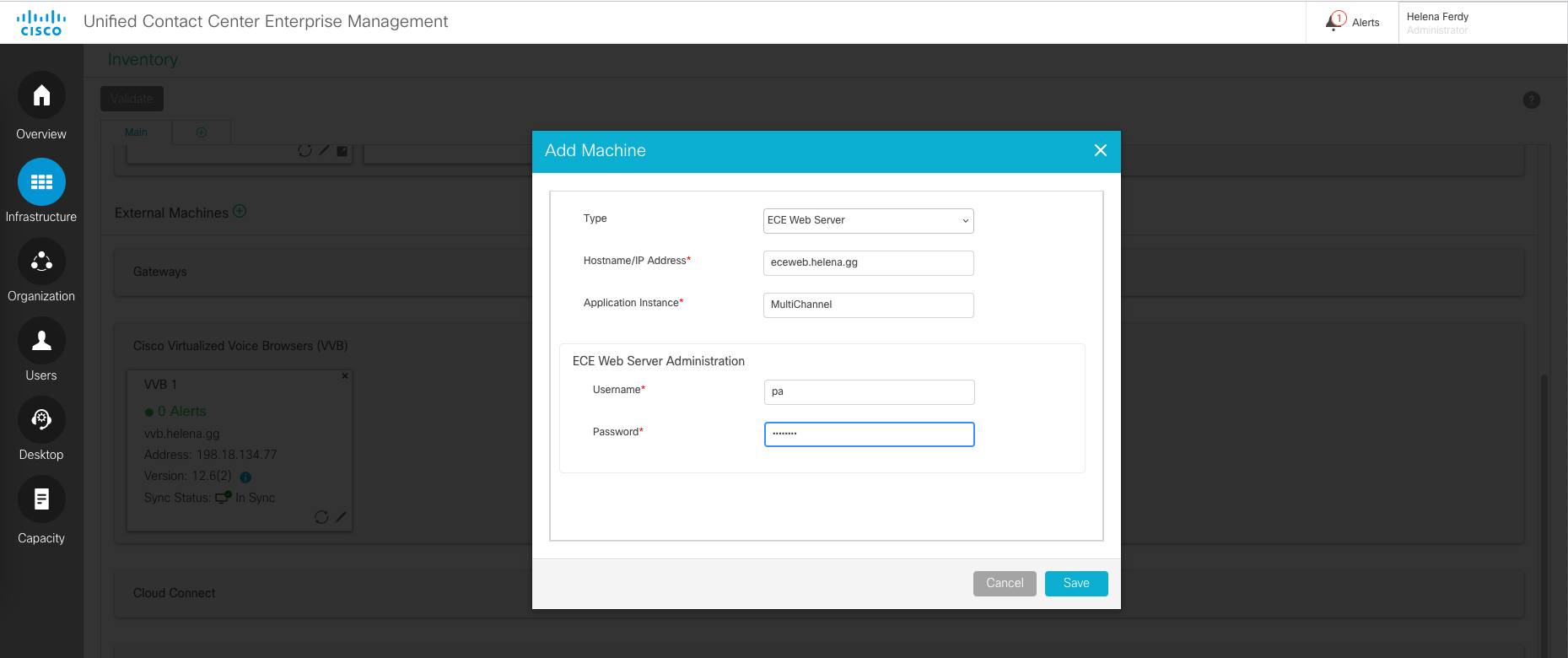This screenshot has height=658, width=1568.
Task: Click the Cisco logo
Action: [41, 23]
